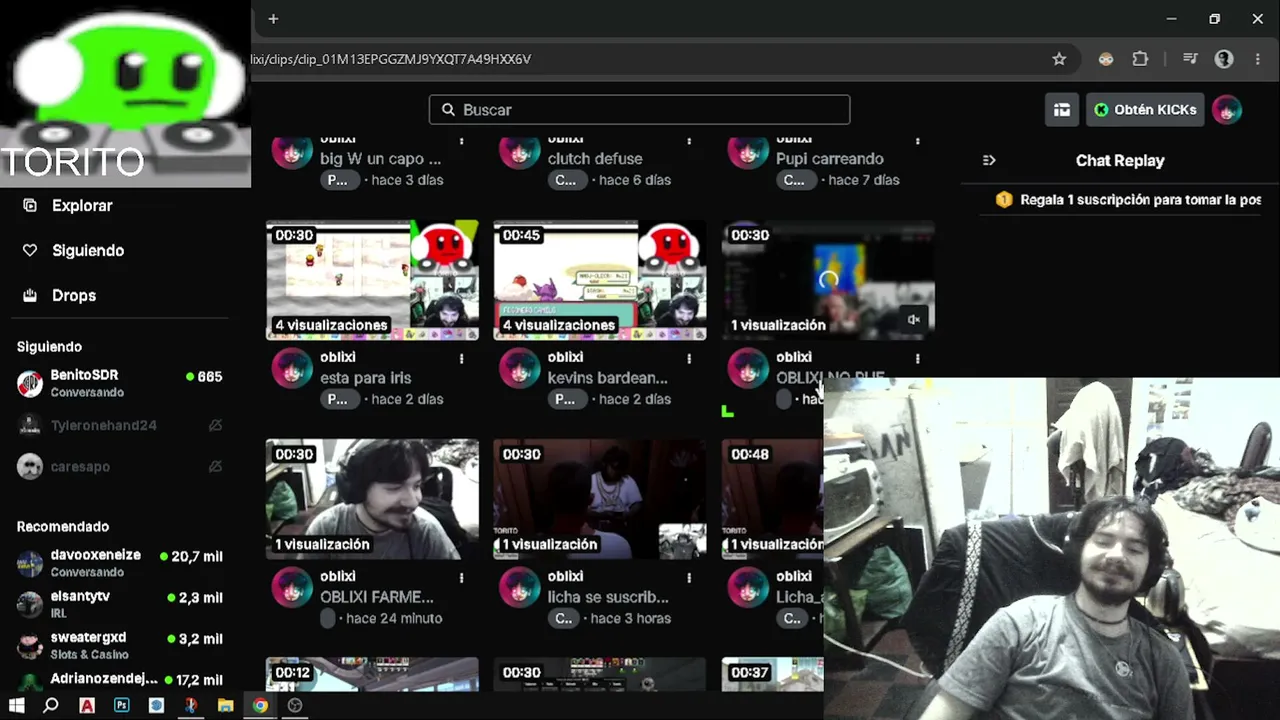
Task: Open the Explorar page in sidebar
Action: pos(82,205)
